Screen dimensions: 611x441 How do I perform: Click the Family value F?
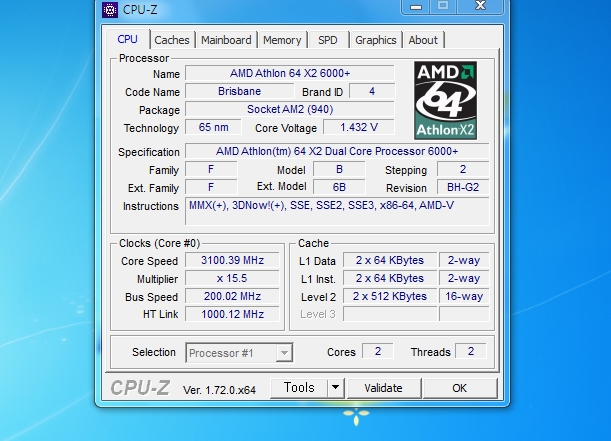coord(211,169)
